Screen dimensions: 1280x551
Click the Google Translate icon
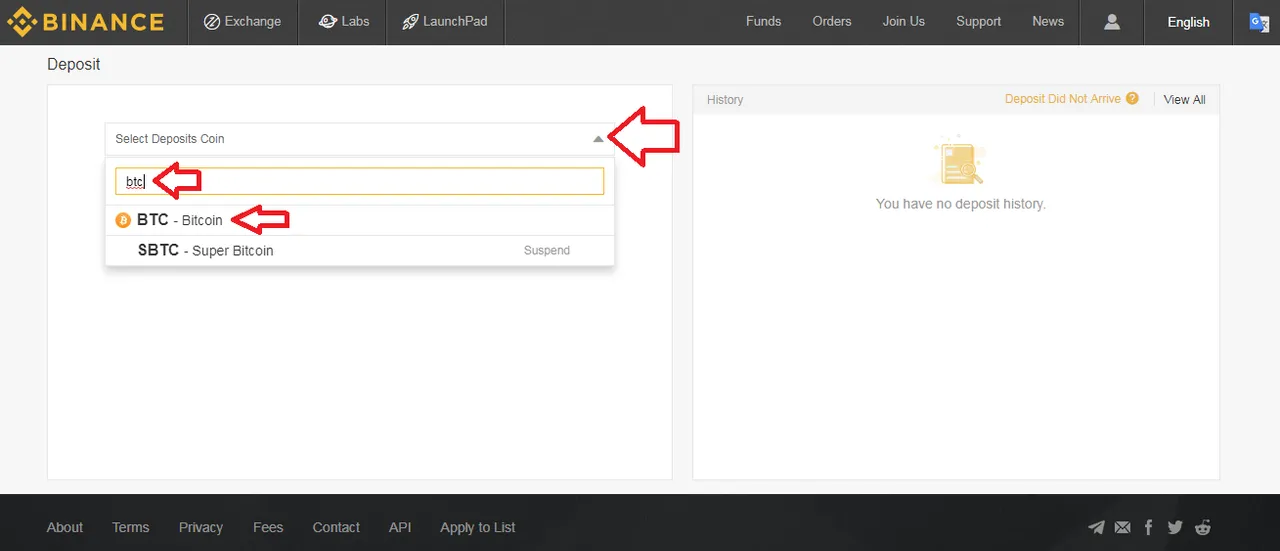tap(1259, 22)
